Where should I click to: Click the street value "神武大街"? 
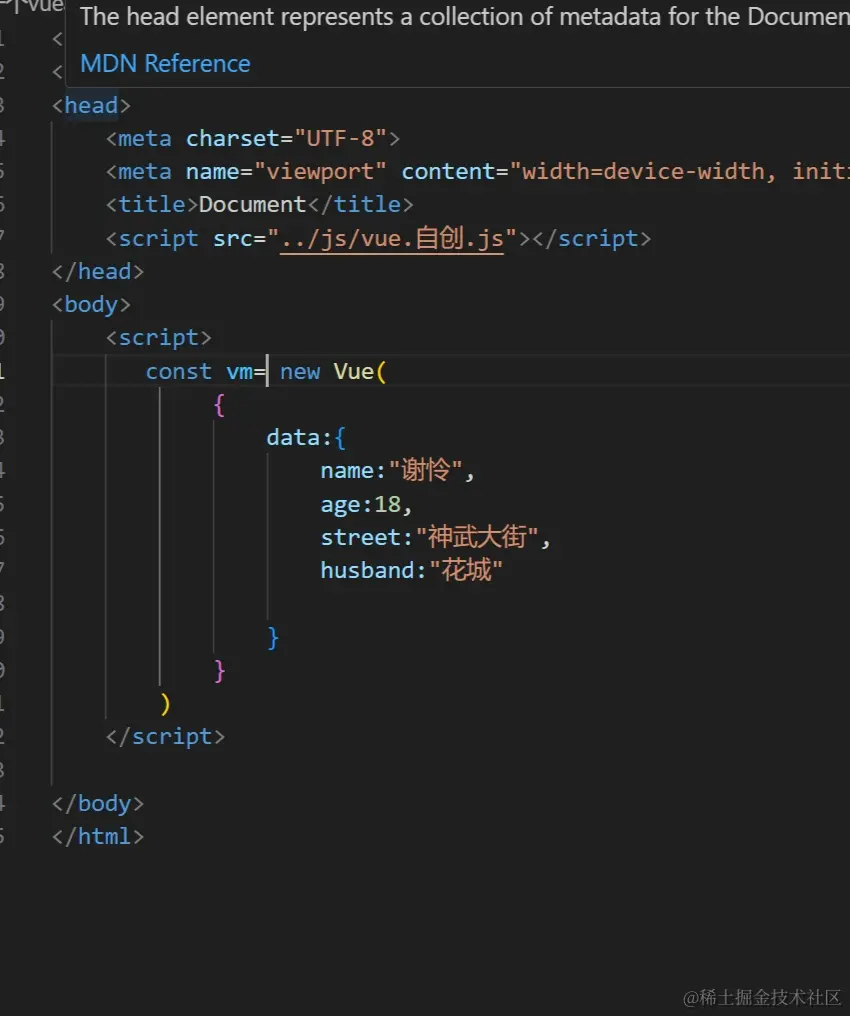[477, 537]
